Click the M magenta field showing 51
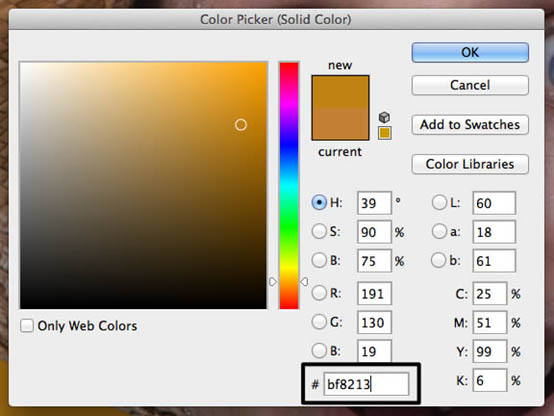Screen dimensions: 554x416 point(490,322)
